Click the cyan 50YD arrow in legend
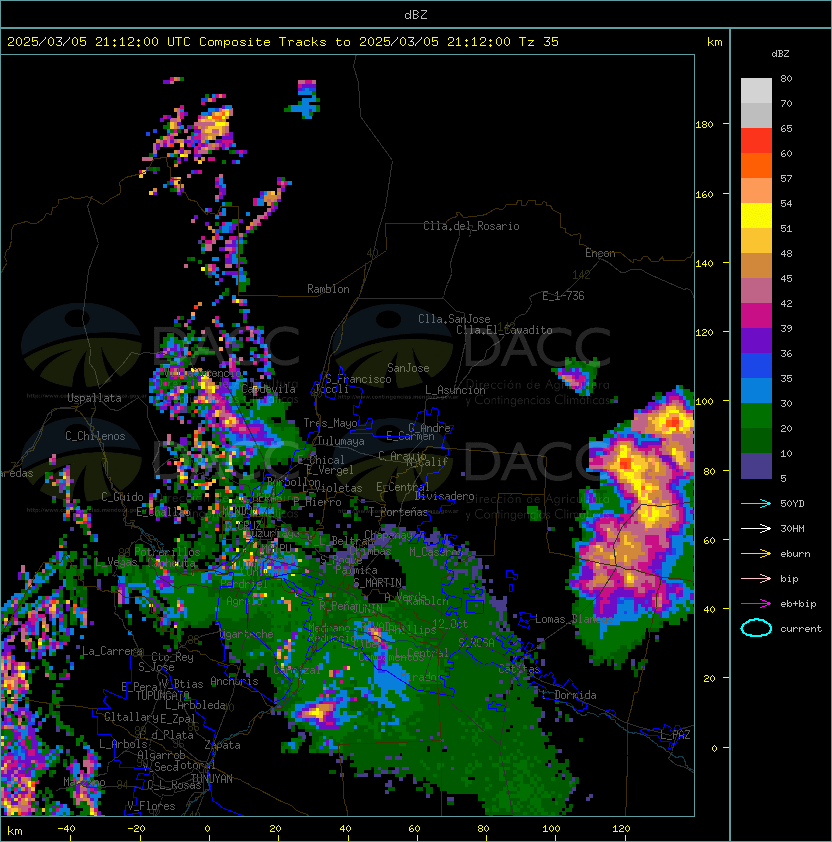This screenshot has height=842, width=832. (x=756, y=504)
